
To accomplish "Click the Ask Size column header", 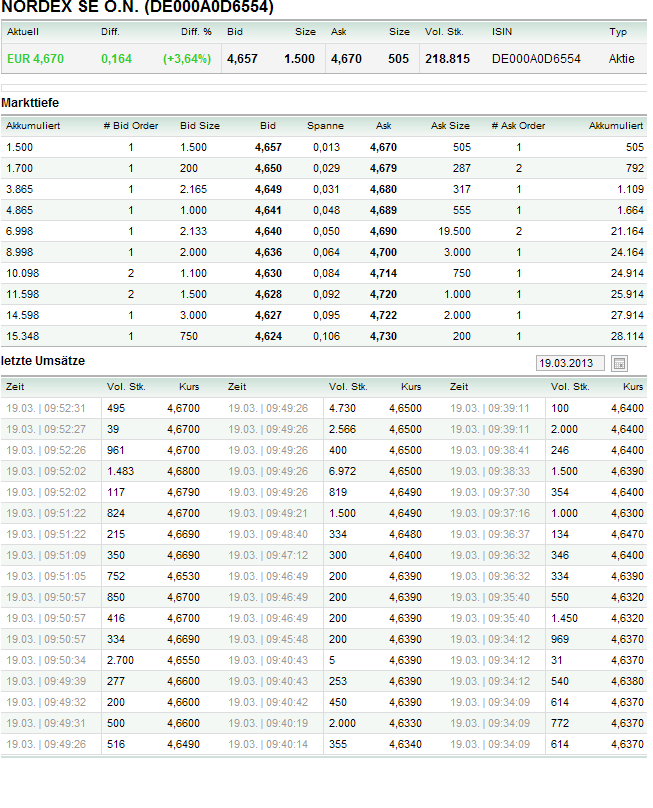I will click(x=450, y=126).
